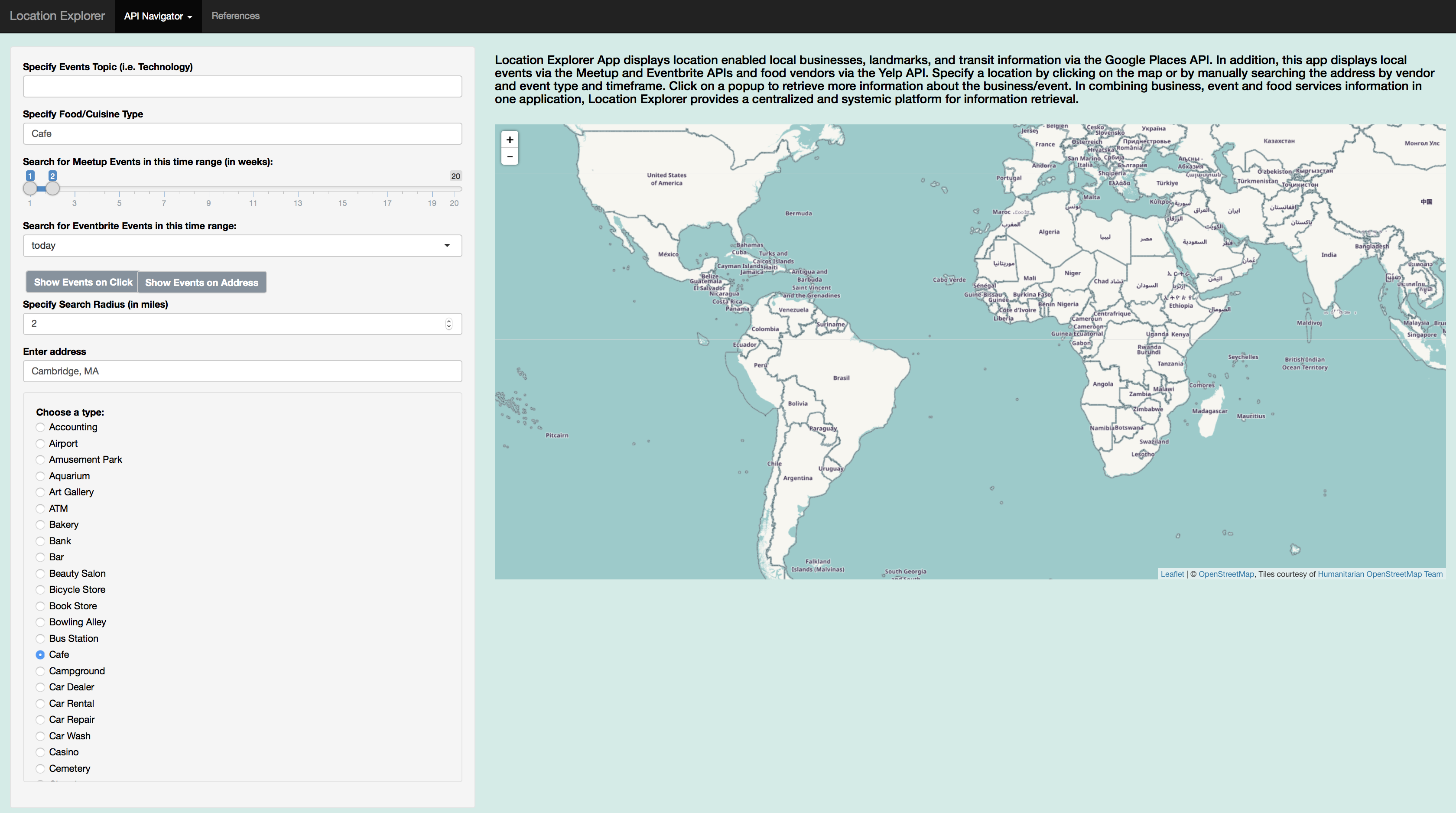Choose the Bakery type option
The image size is (1456, 813).
[x=40, y=525]
